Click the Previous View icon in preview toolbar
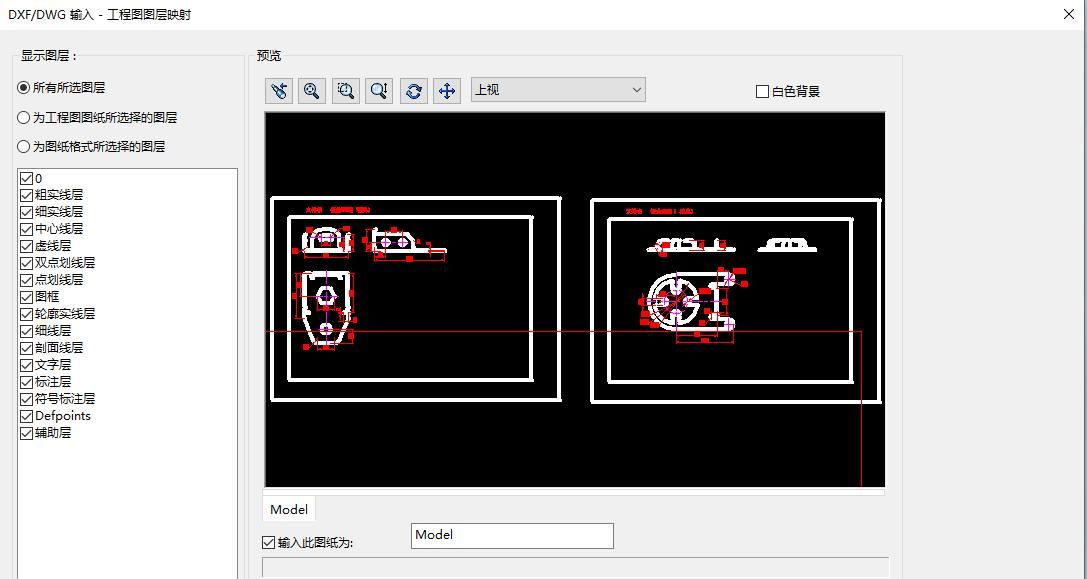1087x579 pixels. click(x=279, y=91)
